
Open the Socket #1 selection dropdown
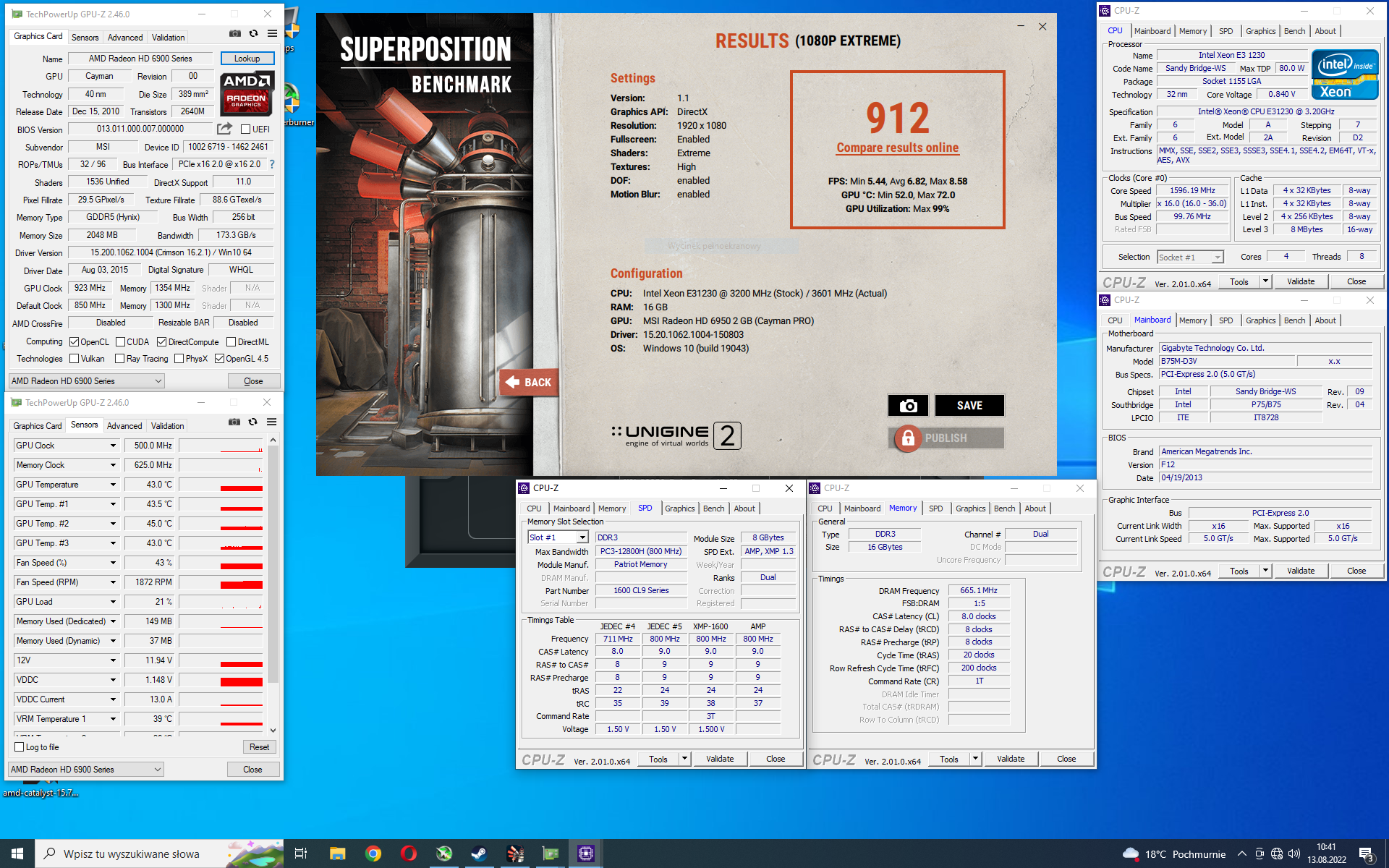point(1190,258)
